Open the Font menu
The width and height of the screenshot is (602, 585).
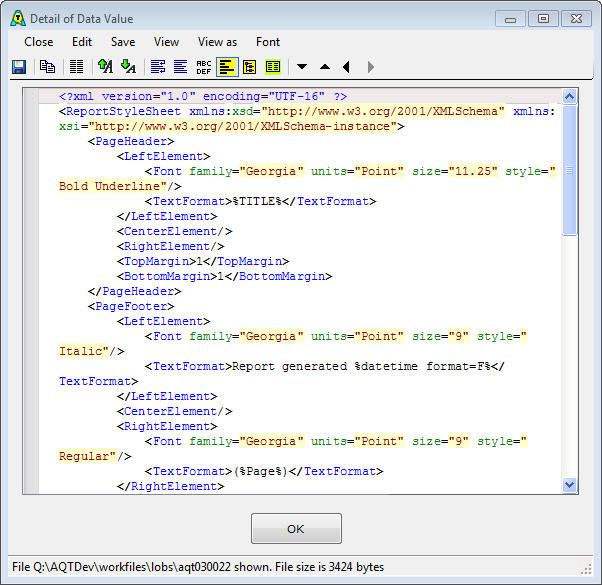[268, 42]
